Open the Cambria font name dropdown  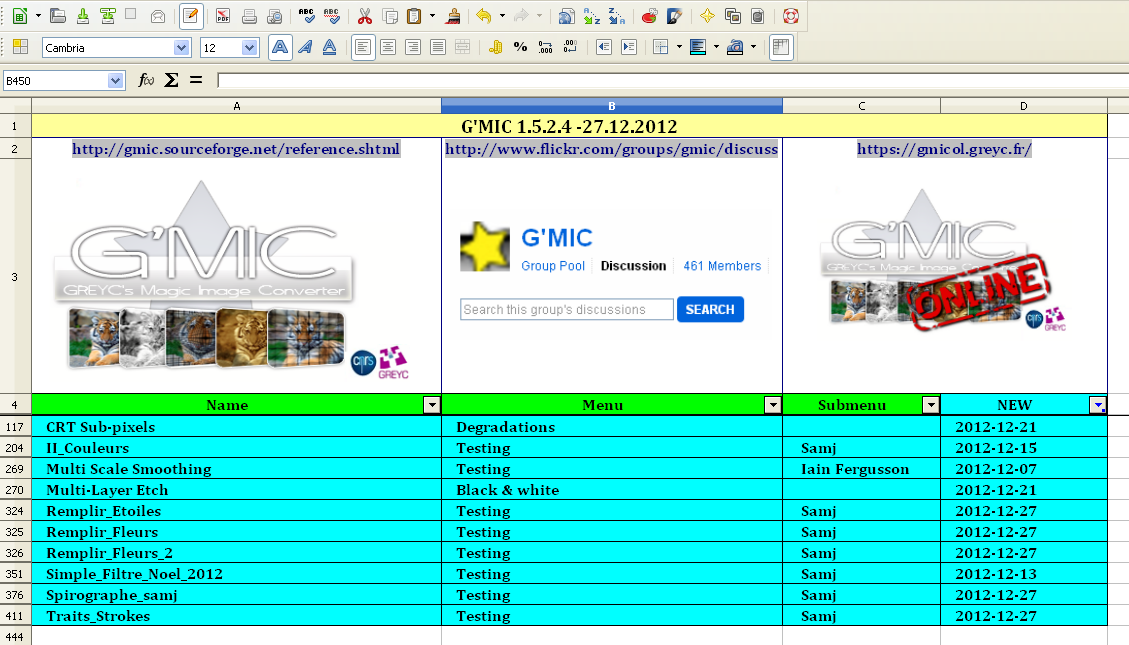click(181, 48)
